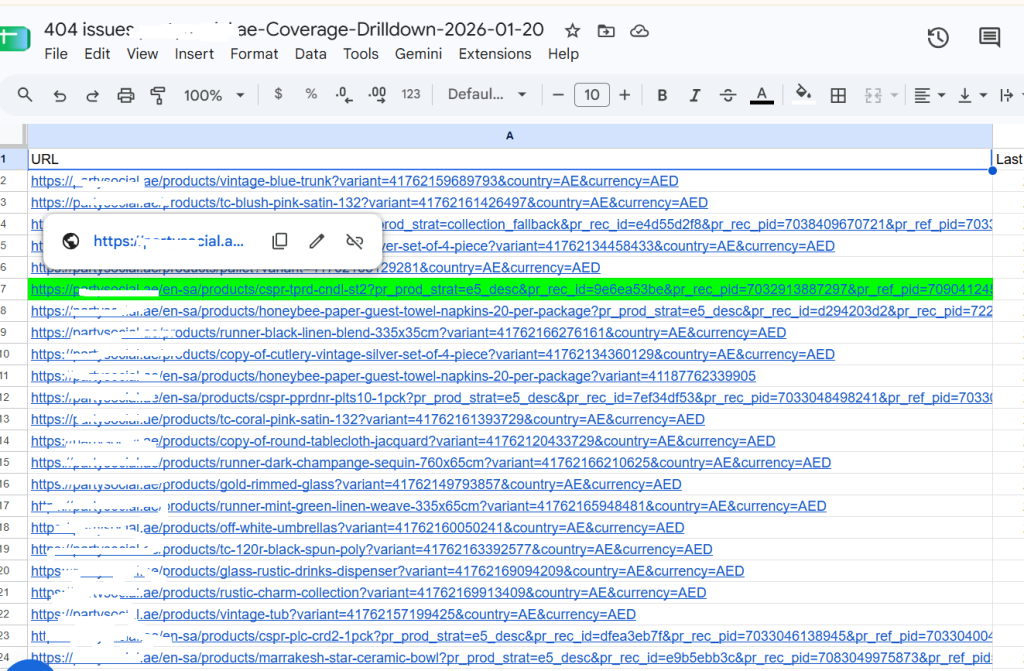Undo the last action
Screen dimensions: 1024x671
tap(59, 95)
